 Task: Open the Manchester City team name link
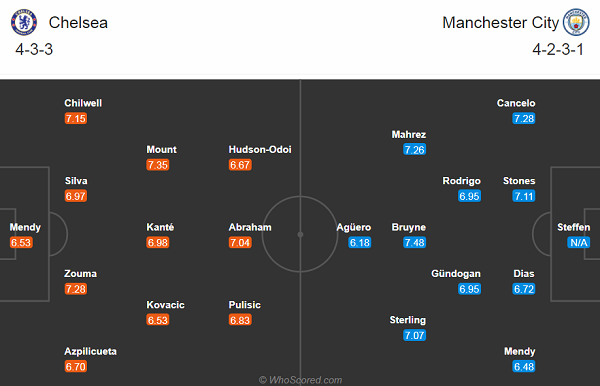(x=501, y=23)
